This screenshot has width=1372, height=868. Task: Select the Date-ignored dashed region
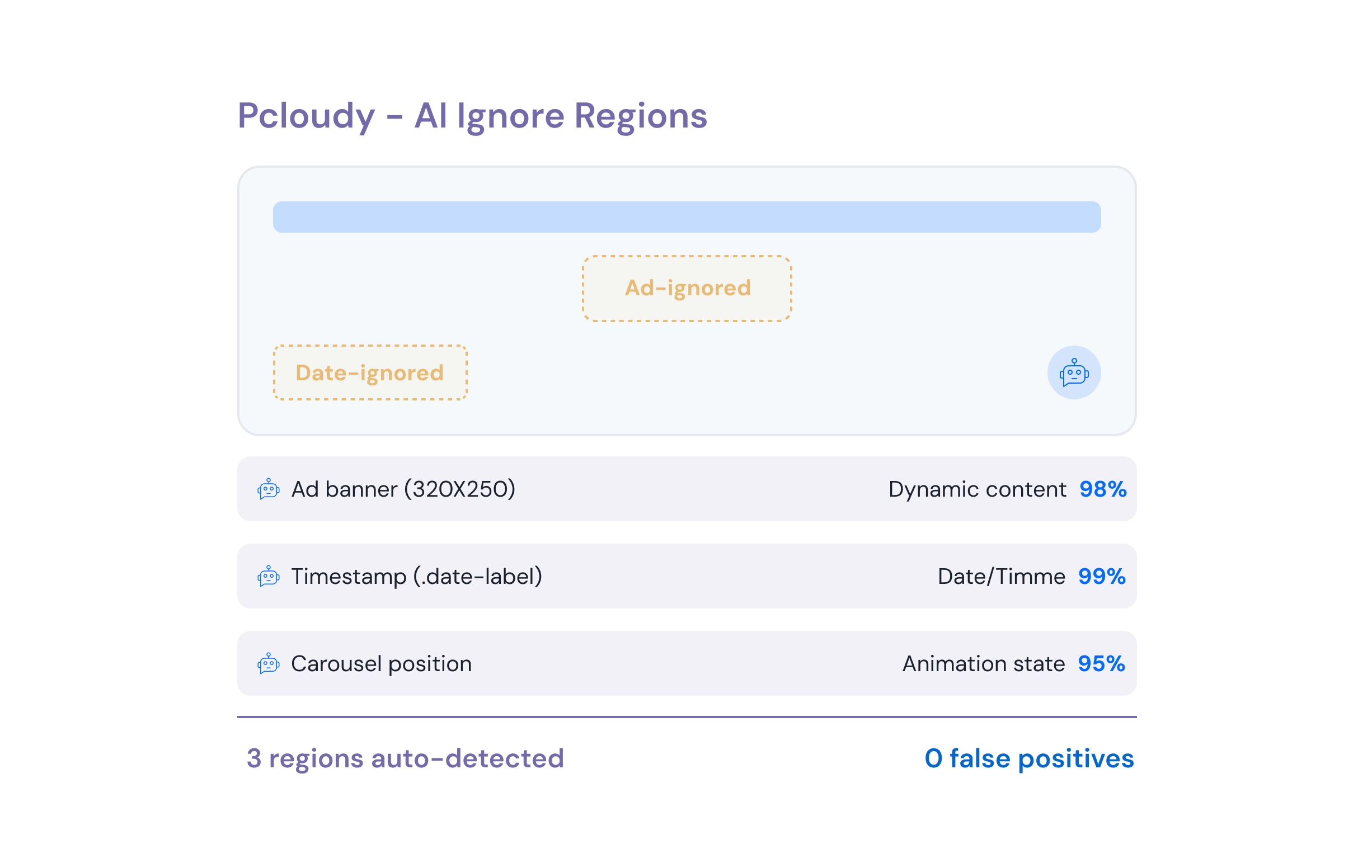370,372
